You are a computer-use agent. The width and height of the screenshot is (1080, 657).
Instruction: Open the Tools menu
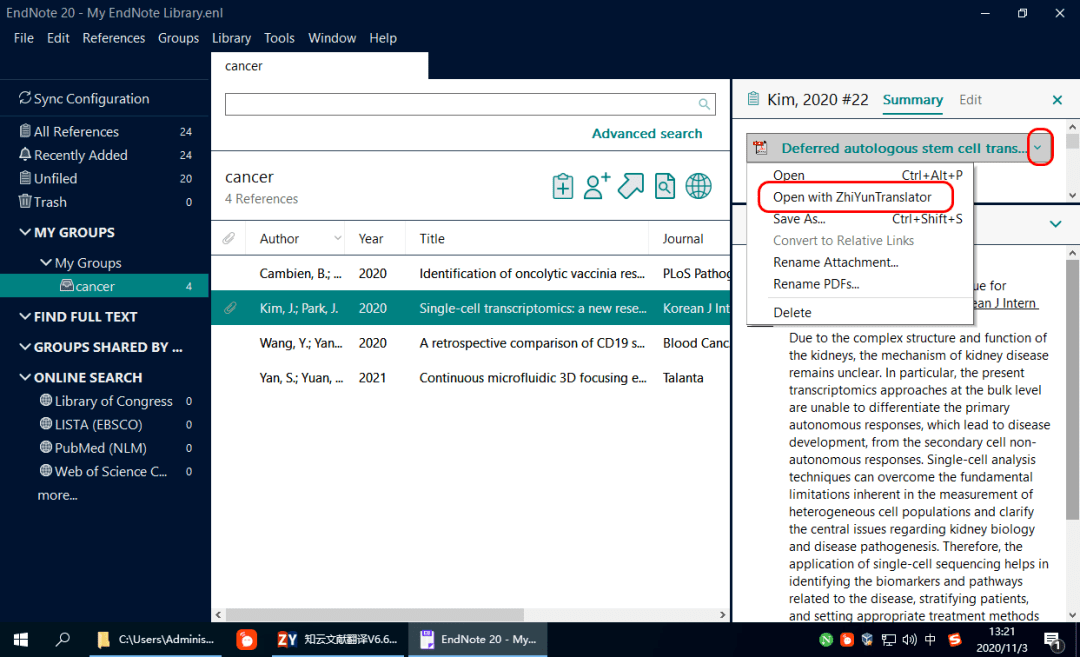click(279, 38)
